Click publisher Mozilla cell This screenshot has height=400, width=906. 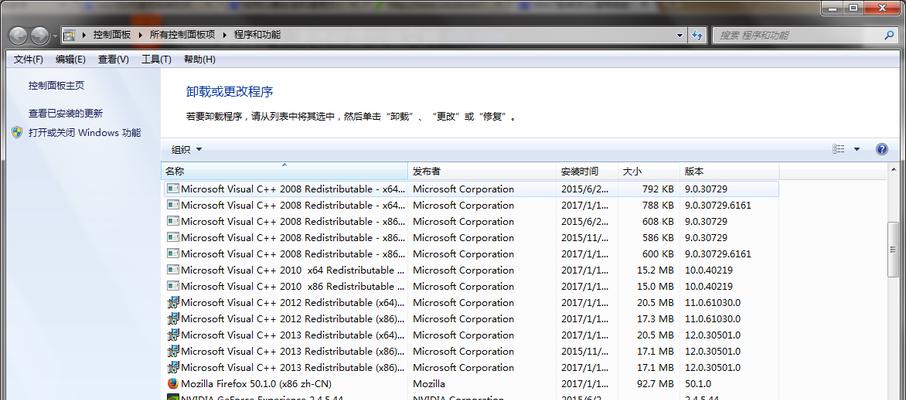pos(429,383)
